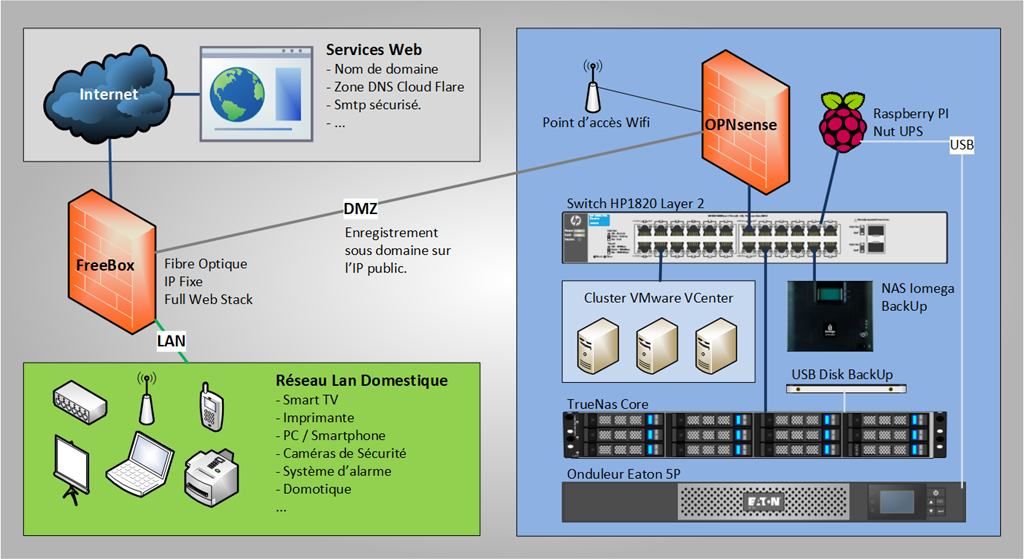Select the USB Disk BackUp bar
Screen dimensions: 1024x559
[x=840, y=388]
